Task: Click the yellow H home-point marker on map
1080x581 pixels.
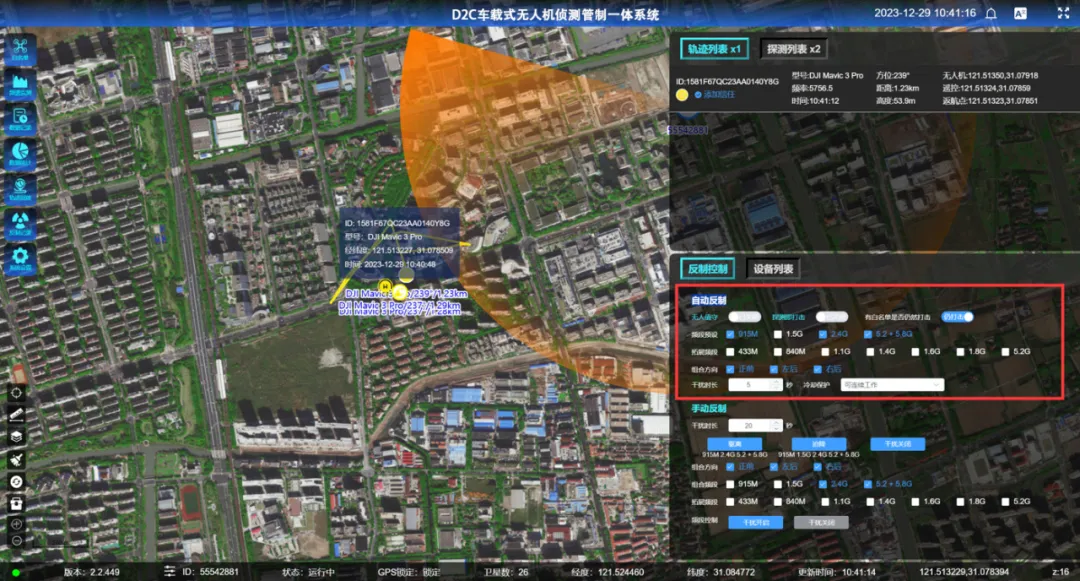Action: [385, 286]
